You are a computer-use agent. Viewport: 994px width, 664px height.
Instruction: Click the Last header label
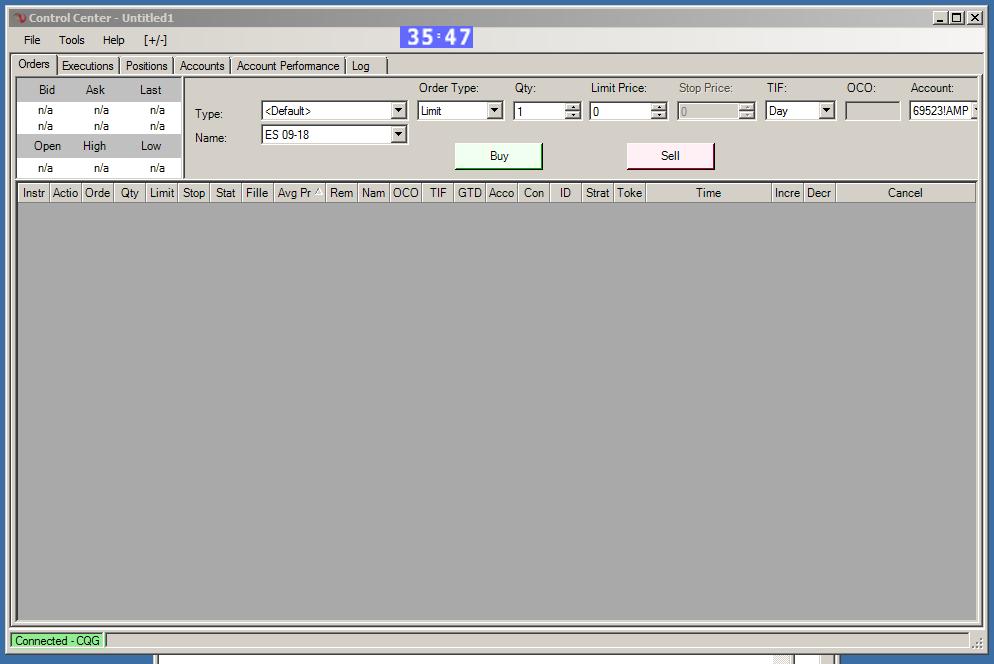click(x=150, y=90)
